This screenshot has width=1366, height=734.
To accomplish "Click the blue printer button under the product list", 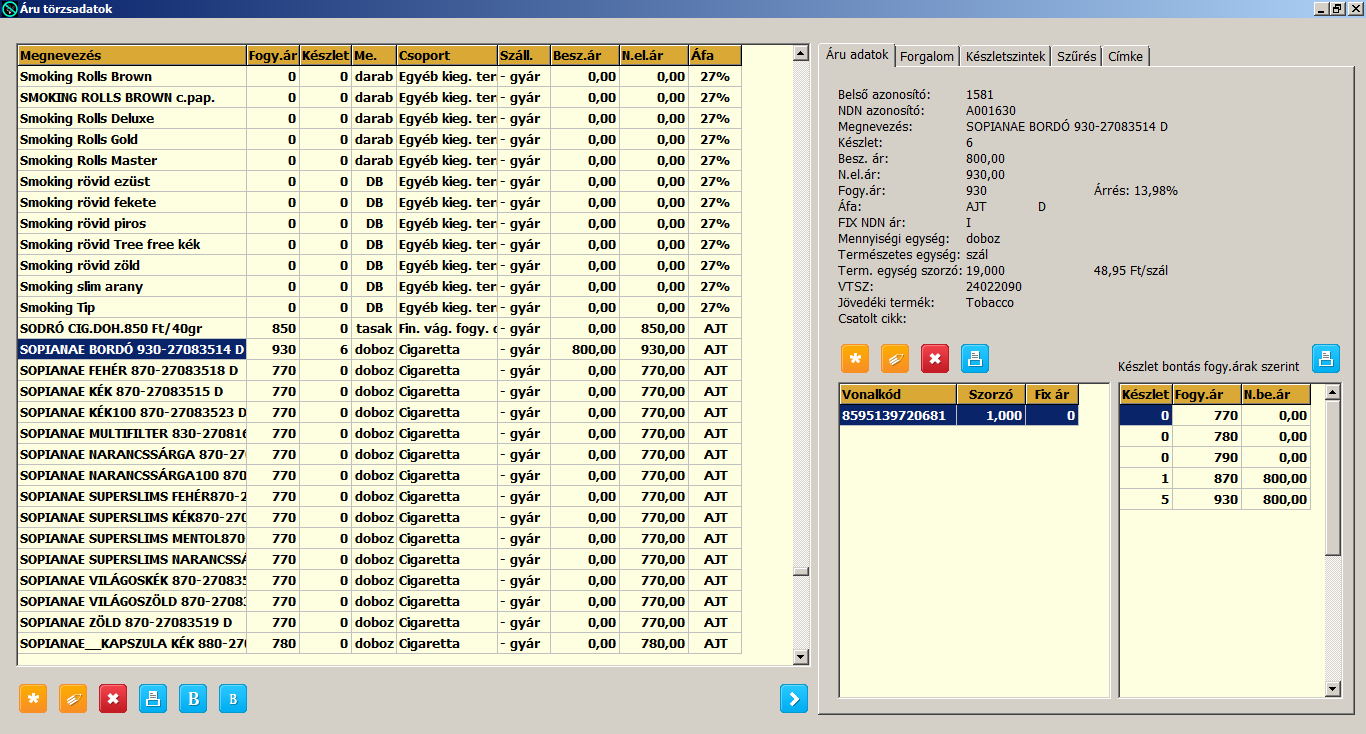I will (153, 698).
